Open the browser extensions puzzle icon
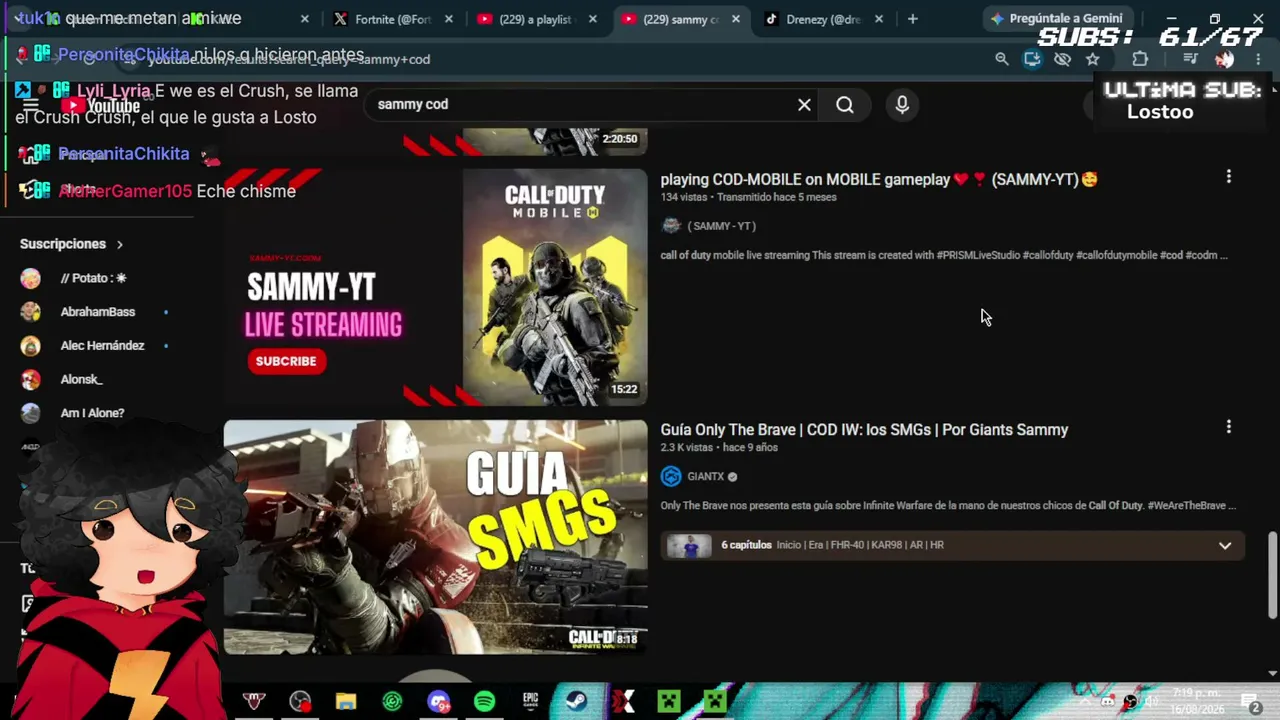1280x720 pixels. (1140, 59)
